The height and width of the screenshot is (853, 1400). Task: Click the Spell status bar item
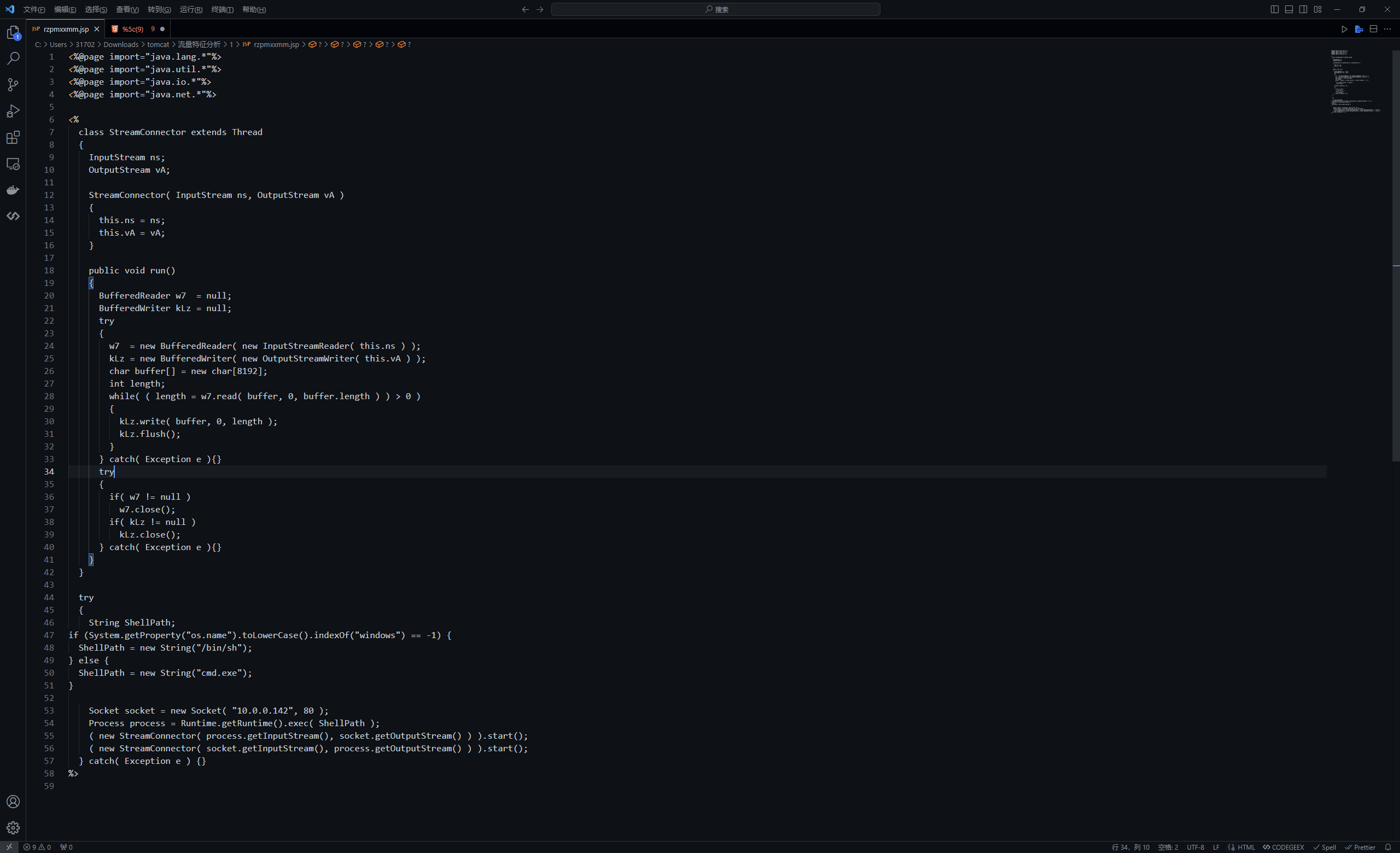pos(1325,847)
